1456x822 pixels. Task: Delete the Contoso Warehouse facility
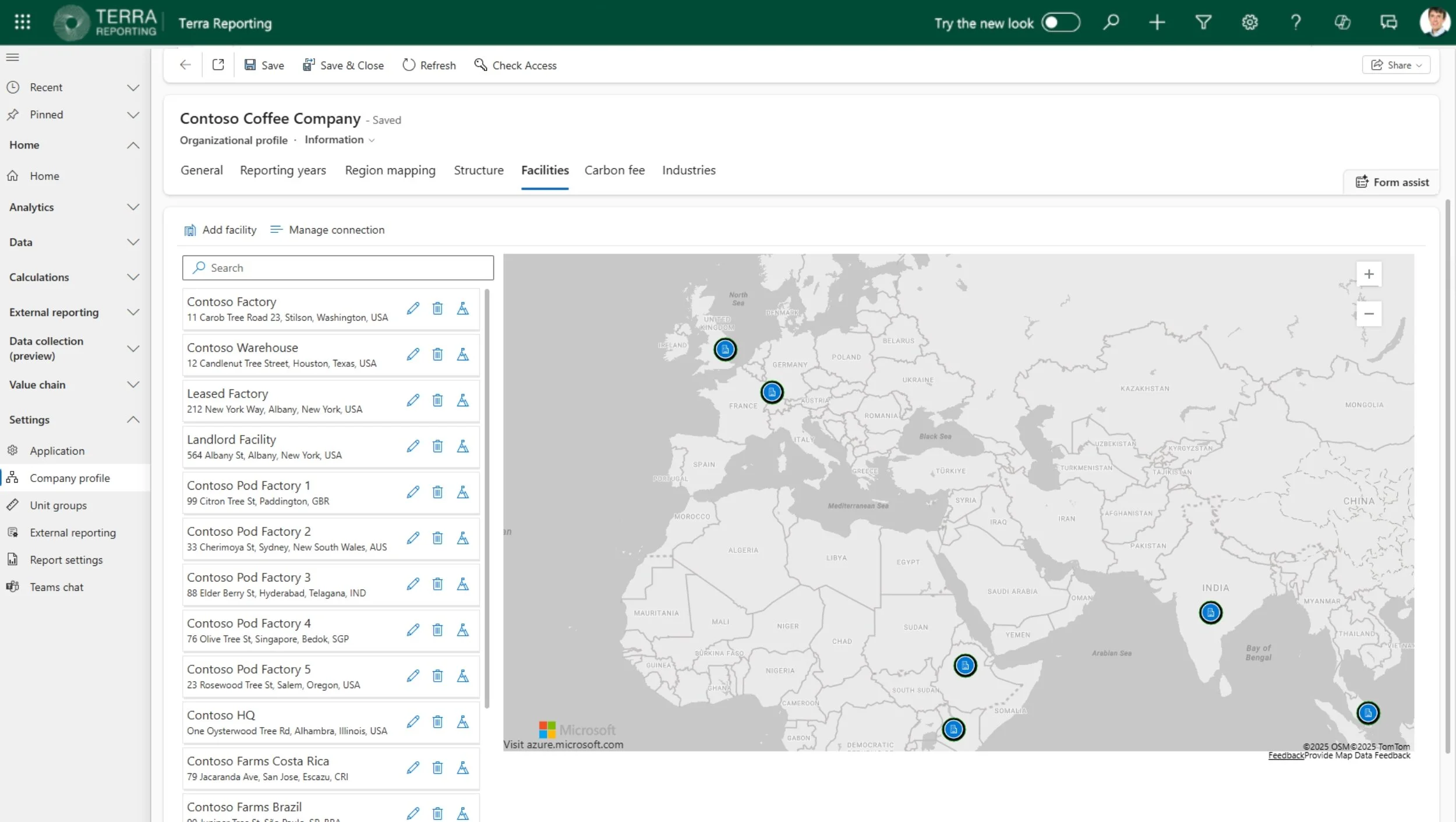[x=437, y=355]
